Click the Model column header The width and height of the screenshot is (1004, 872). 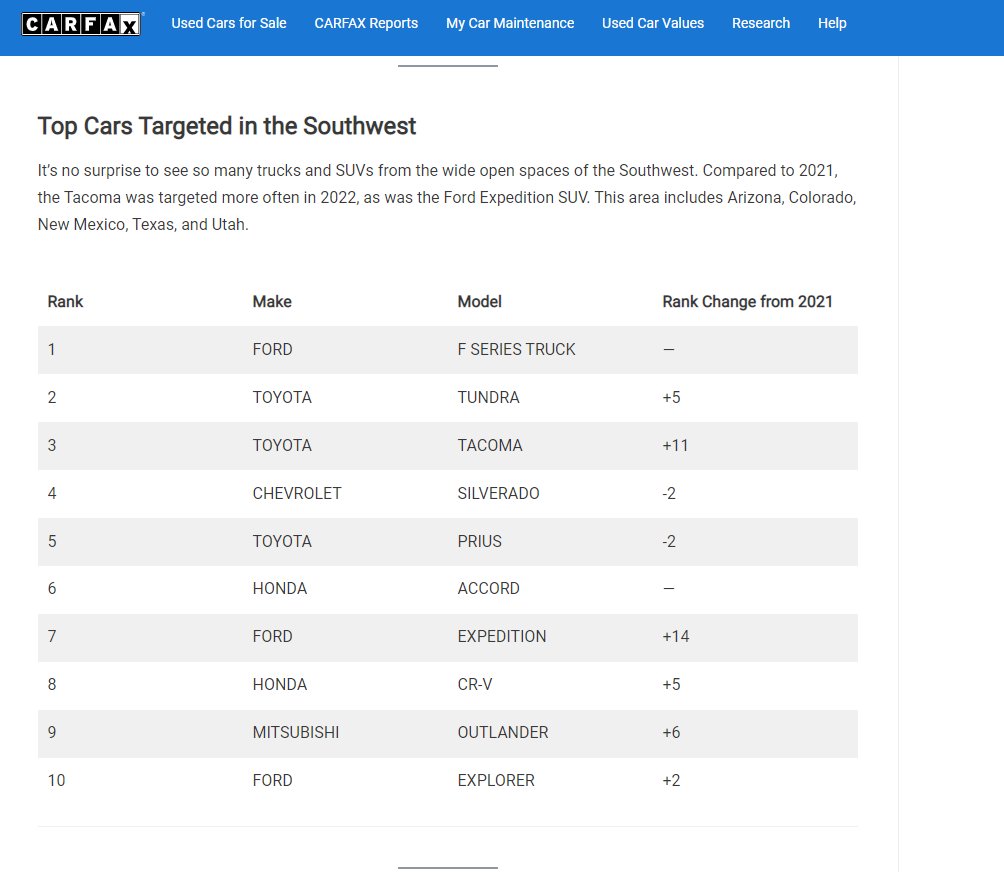click(x=479, y=302)
